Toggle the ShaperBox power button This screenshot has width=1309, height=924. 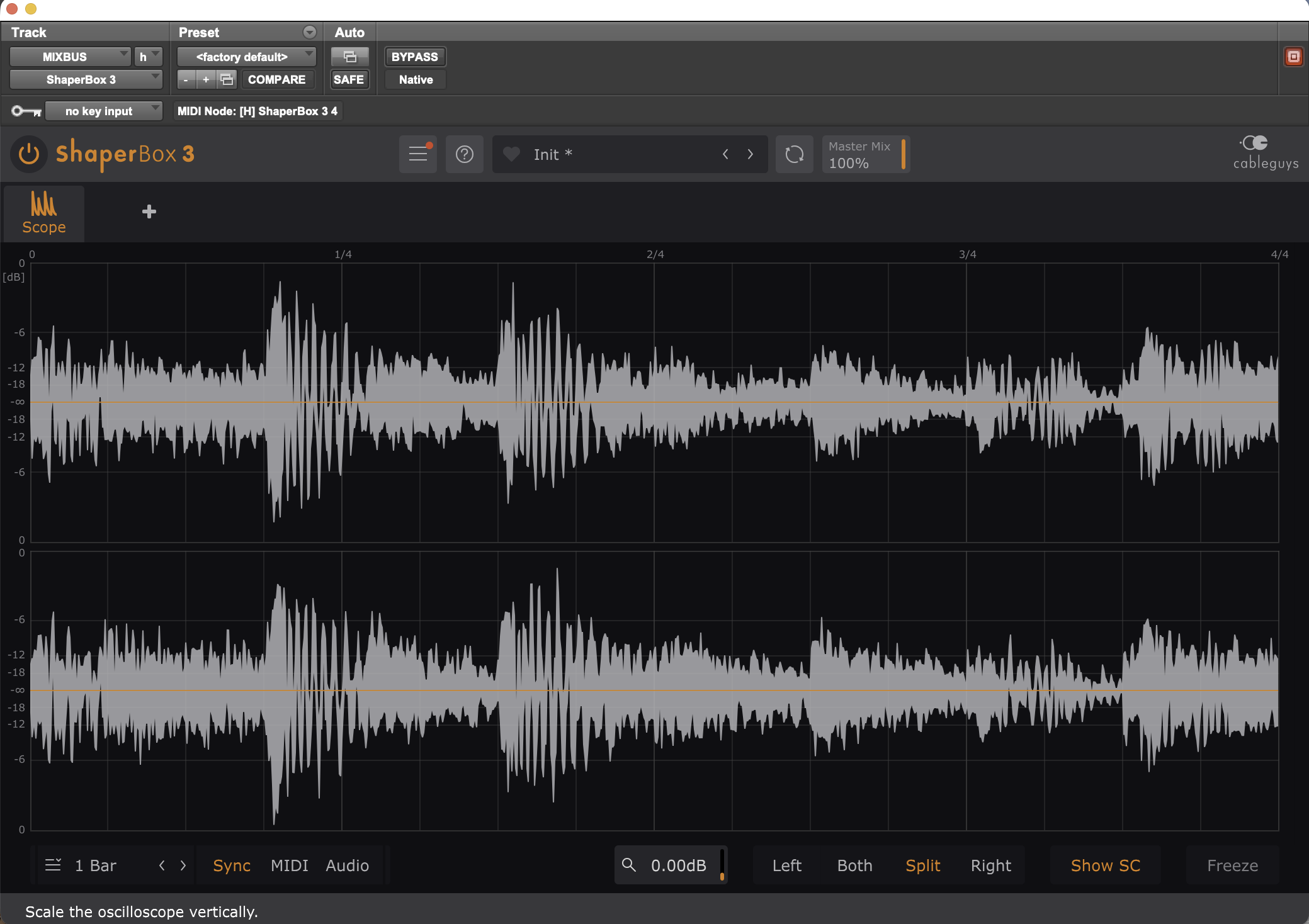tap(29, 154)
